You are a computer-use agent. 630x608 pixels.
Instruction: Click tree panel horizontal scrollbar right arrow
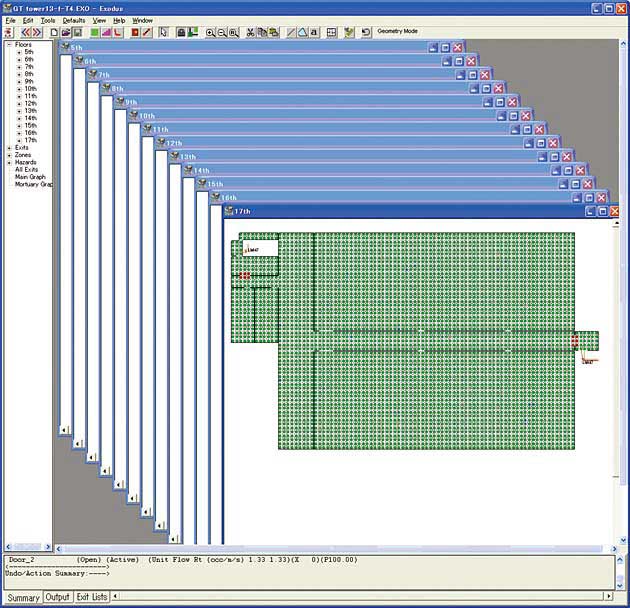pyautogui.click(x=48, y=547)
